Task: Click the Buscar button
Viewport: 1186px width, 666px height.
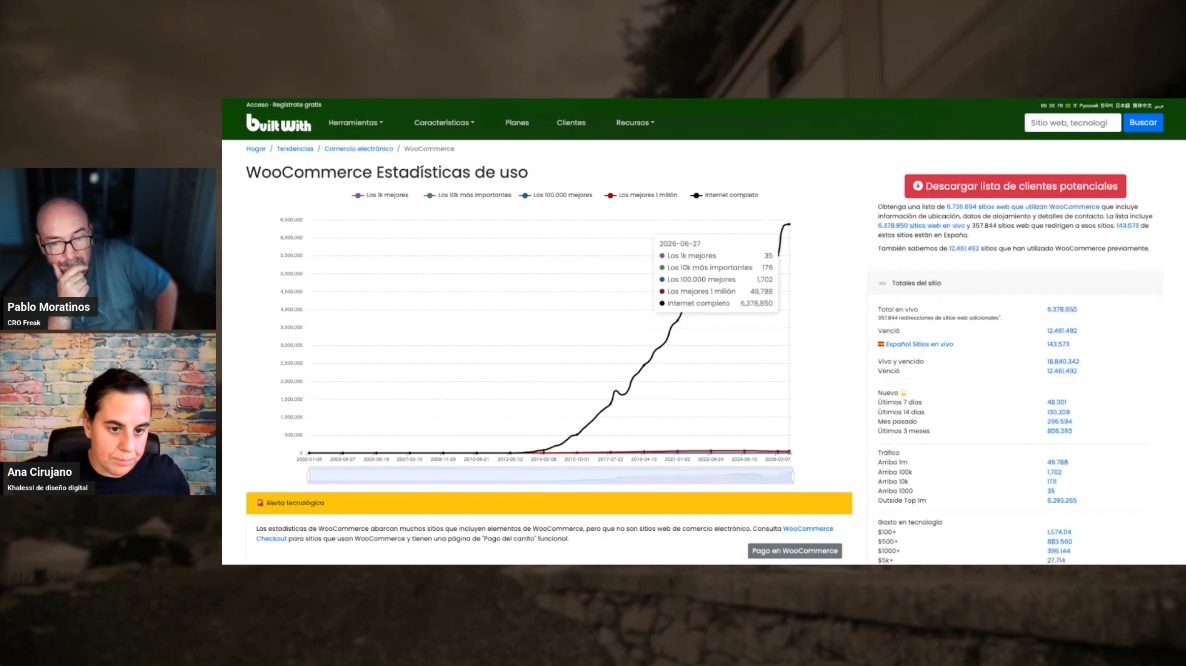Action: point(1143,122)
